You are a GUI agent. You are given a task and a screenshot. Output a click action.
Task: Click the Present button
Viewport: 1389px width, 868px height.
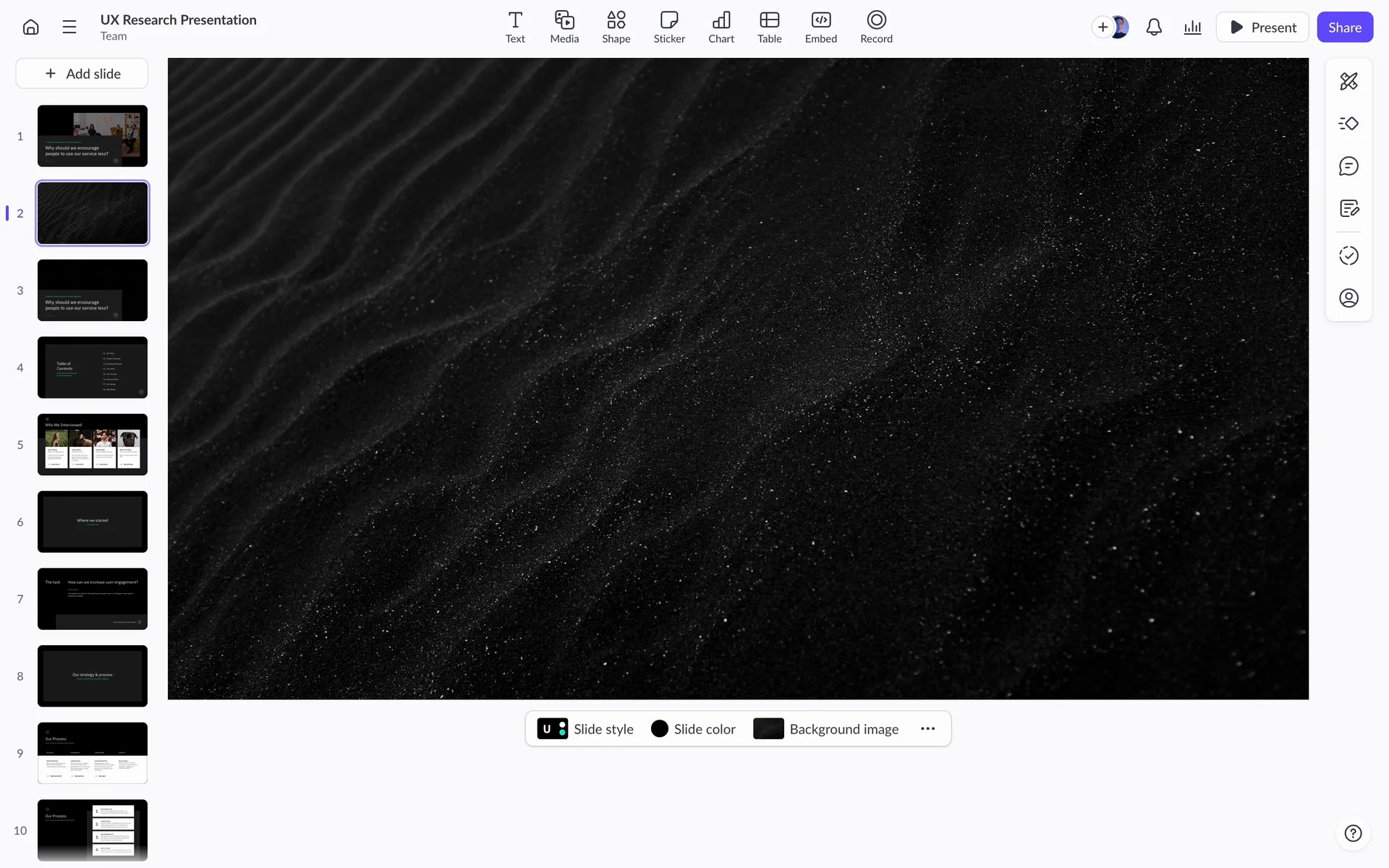(1262, 27)
